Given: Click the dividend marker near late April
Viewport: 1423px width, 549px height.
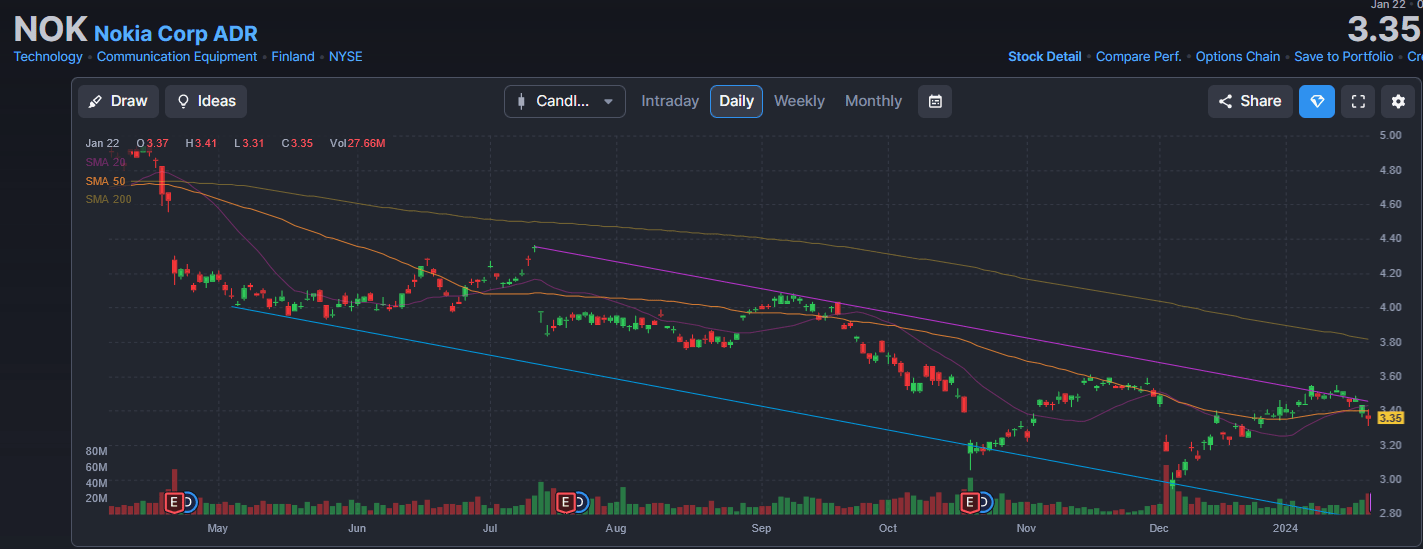Looking at the screenshot, I should tap(187, 502).
